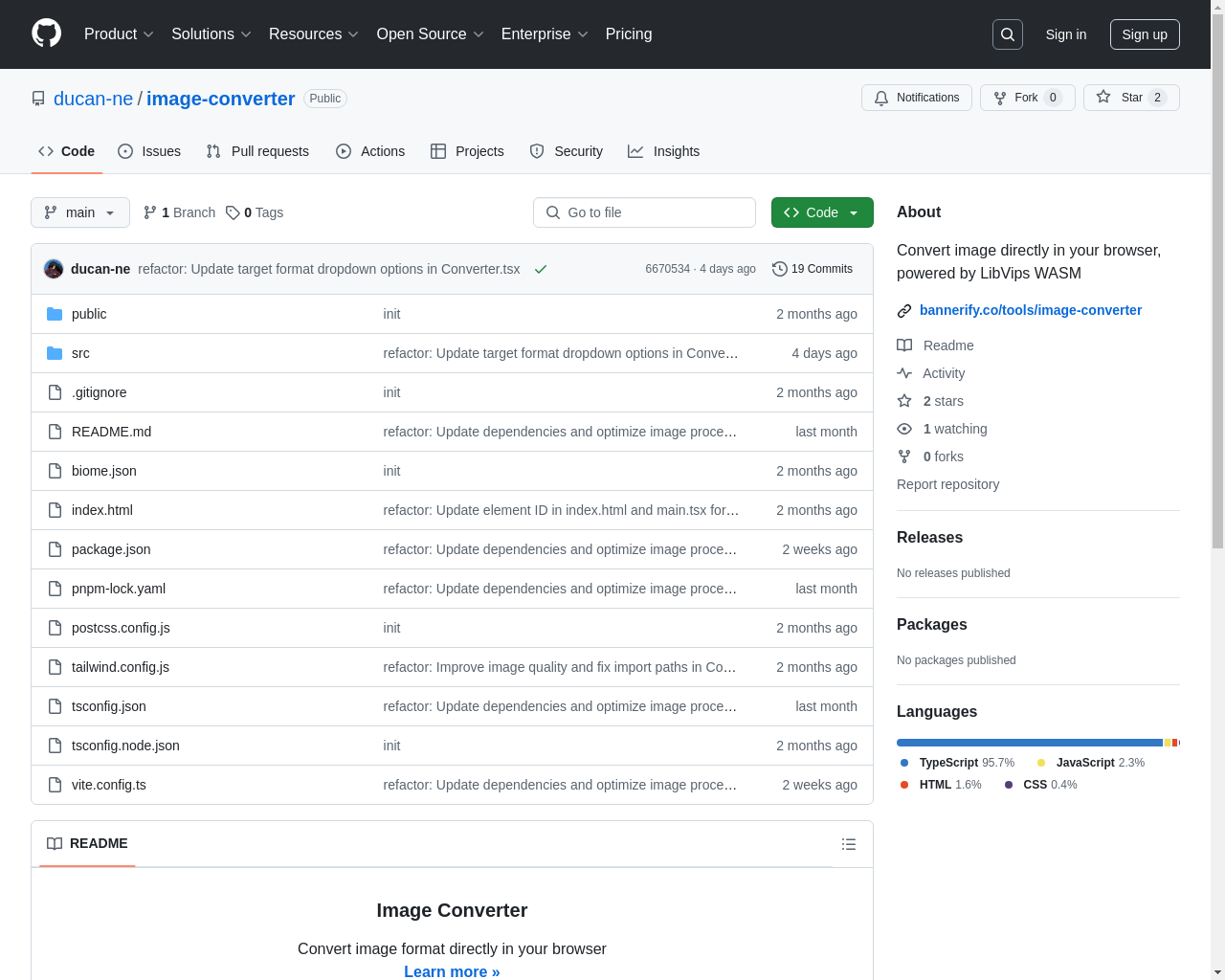Click the Activity pulse icon
This screenshot has height=980, width=1225.
coord(904,373)
